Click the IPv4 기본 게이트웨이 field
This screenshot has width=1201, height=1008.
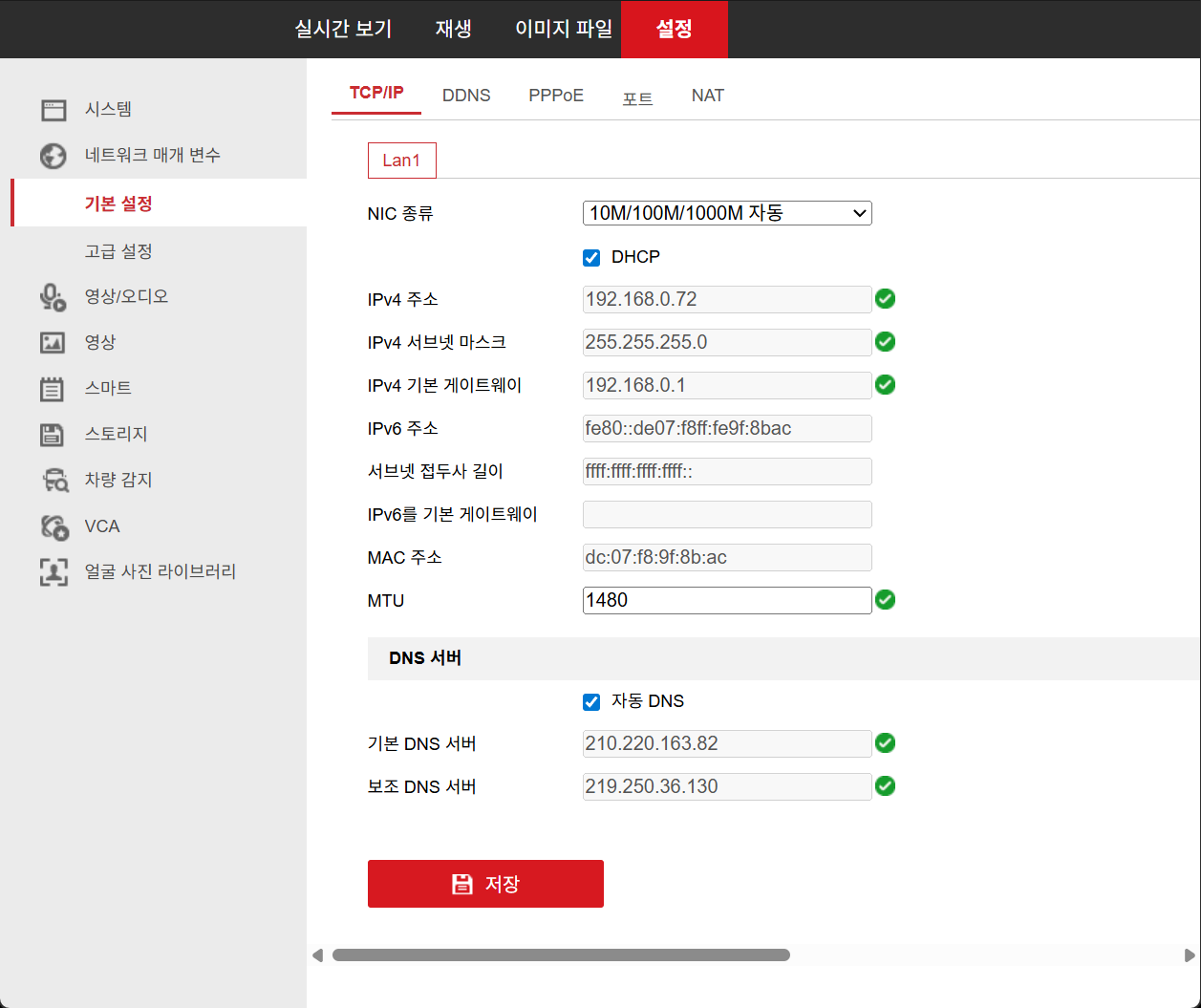click(727, 385)
